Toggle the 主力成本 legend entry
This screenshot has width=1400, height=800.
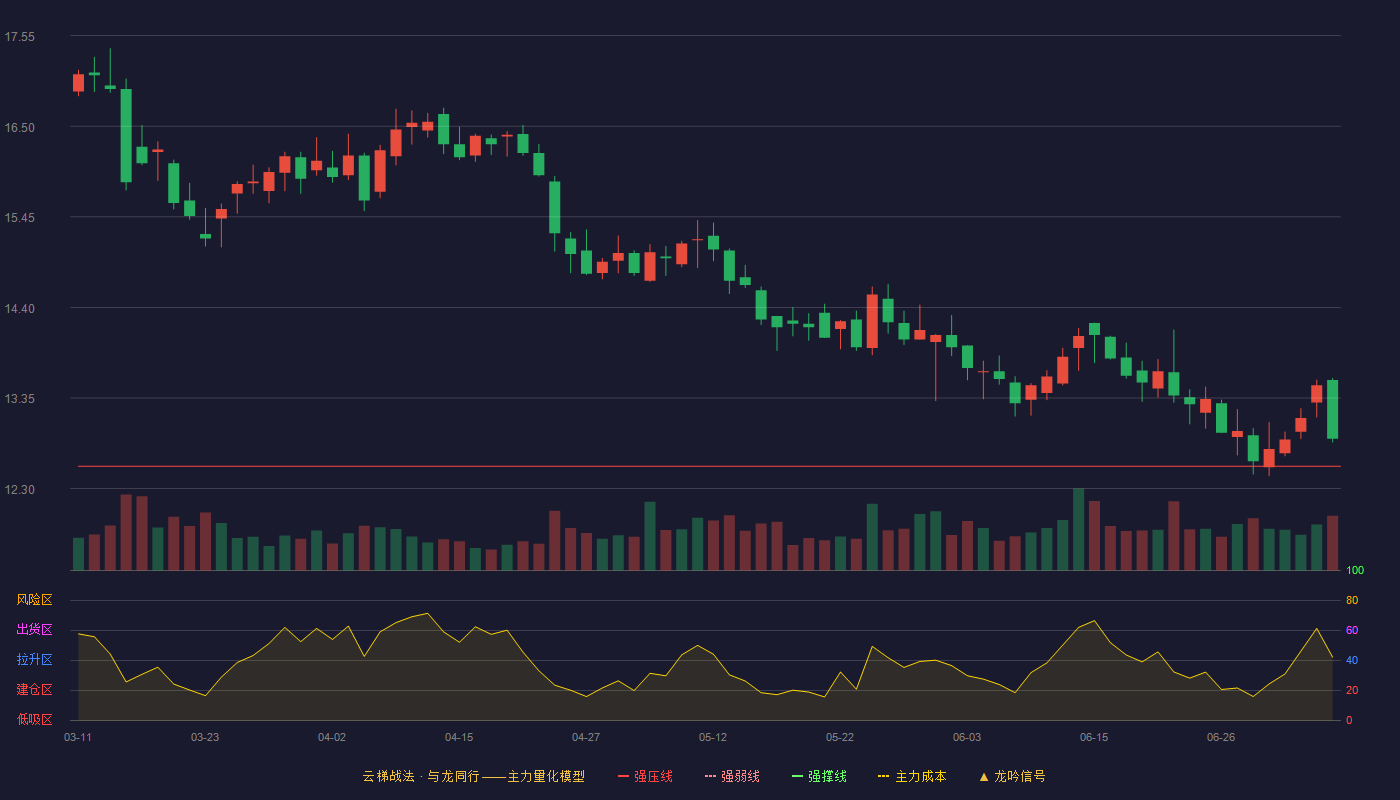[912, 776]
